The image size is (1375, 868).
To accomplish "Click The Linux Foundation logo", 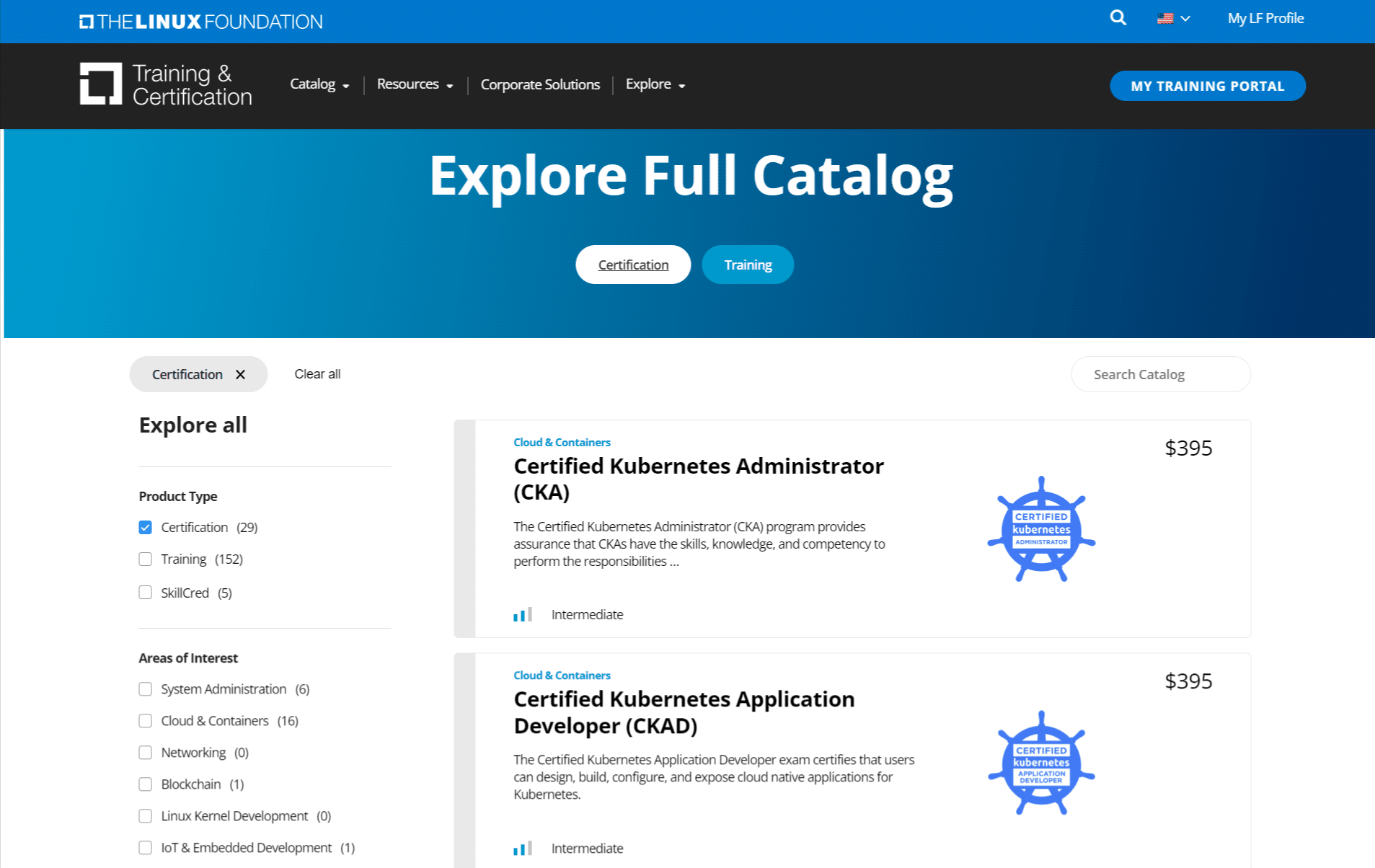I will (x=200, y=22).
